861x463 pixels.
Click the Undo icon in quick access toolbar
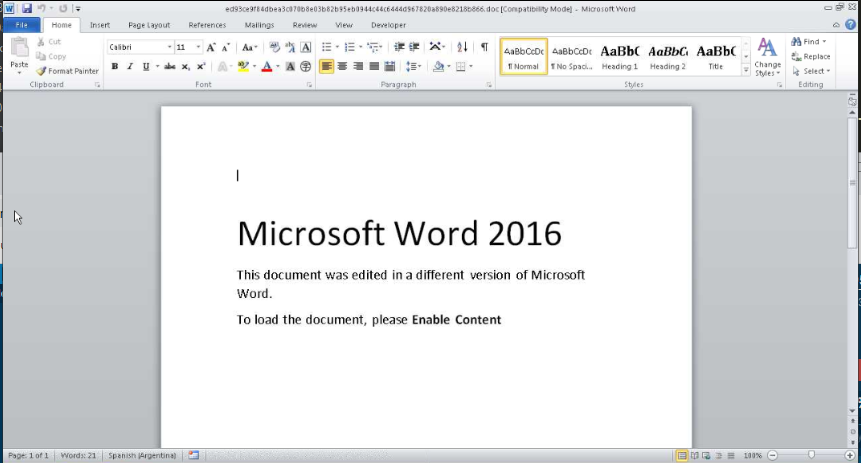click(41, 8)
